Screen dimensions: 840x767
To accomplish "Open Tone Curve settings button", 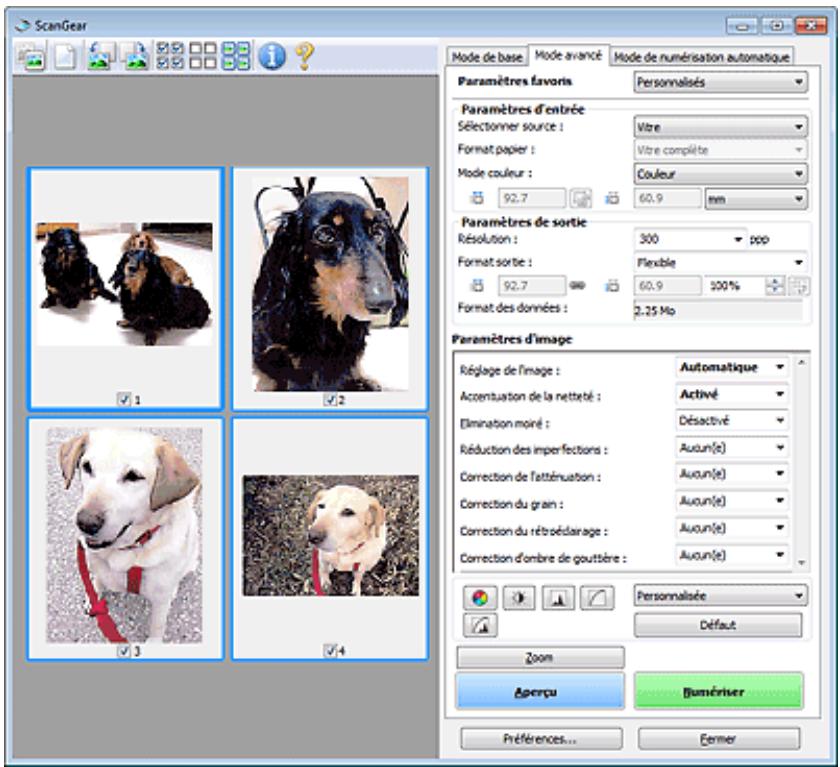I will 597,598.
